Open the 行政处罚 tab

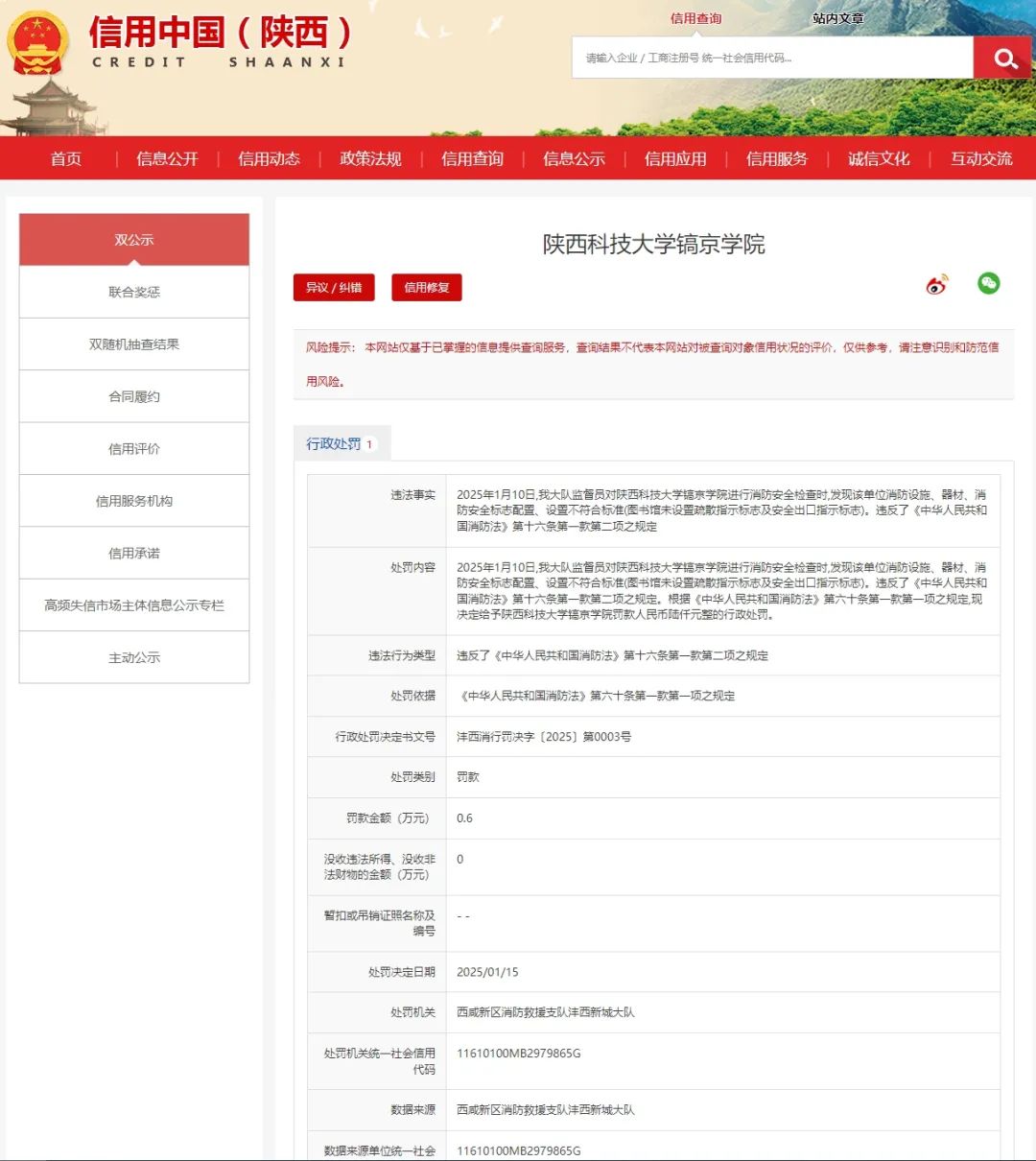pos(341,443)
